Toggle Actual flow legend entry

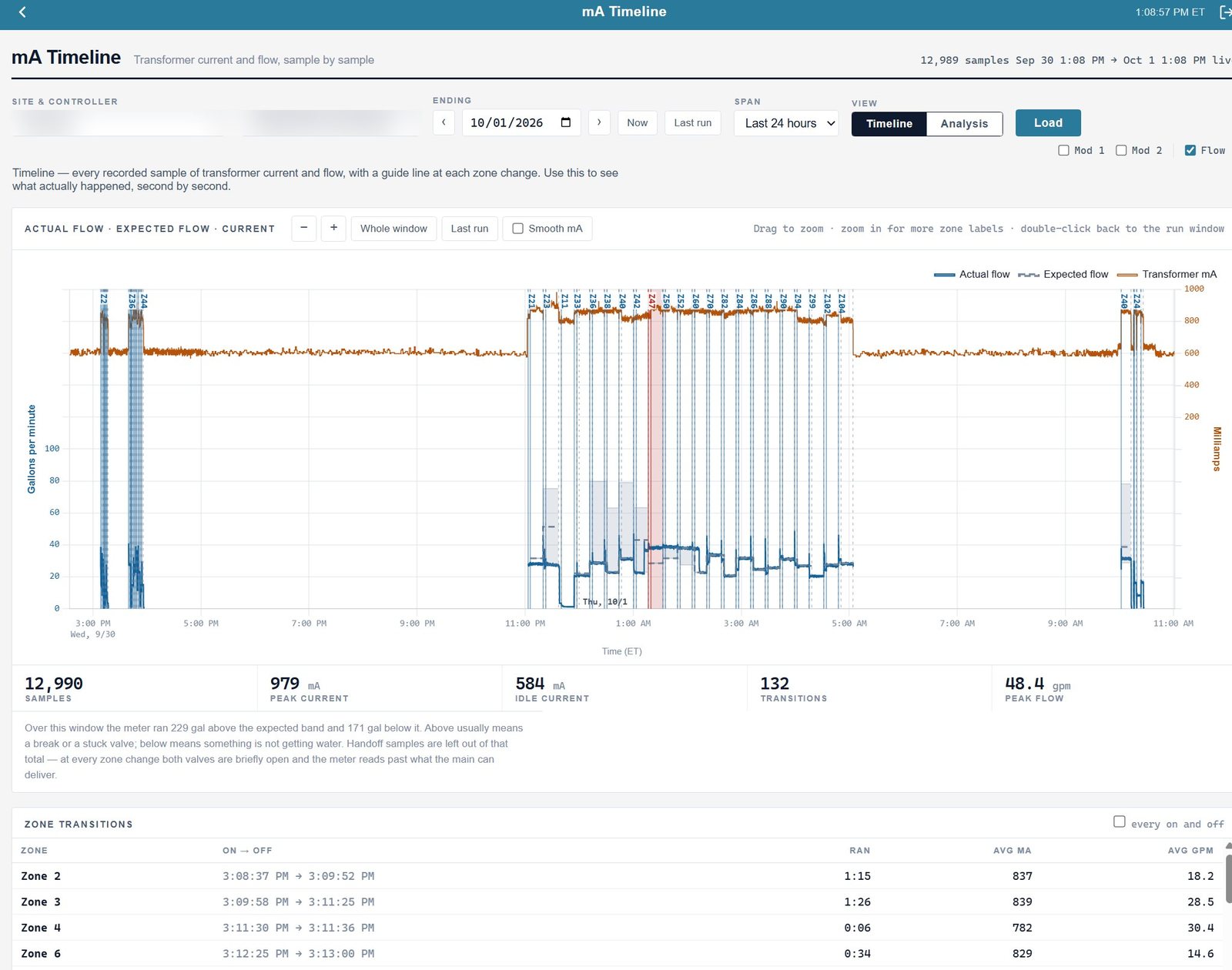tap(972, 274)
